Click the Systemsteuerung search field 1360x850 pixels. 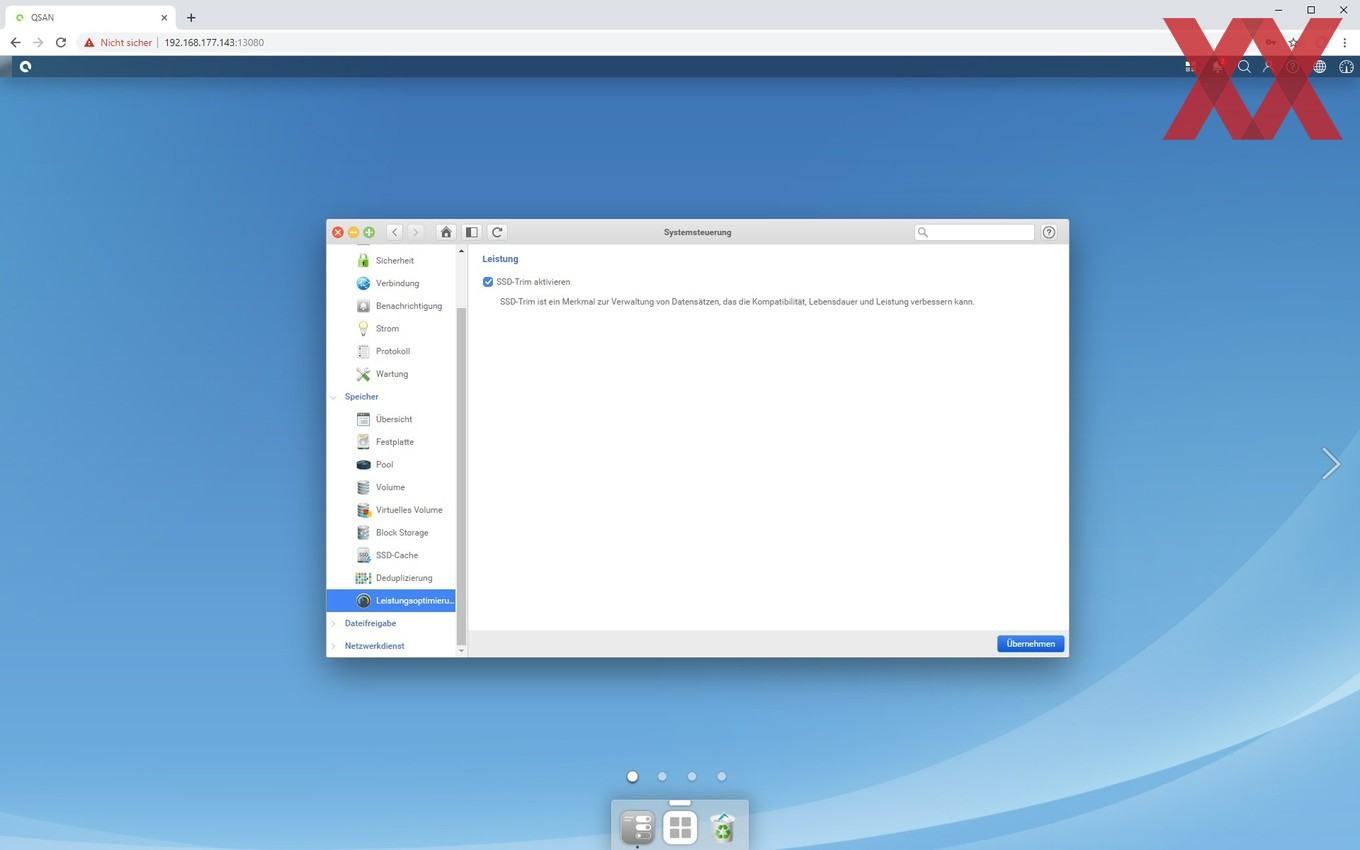point(975,232)
